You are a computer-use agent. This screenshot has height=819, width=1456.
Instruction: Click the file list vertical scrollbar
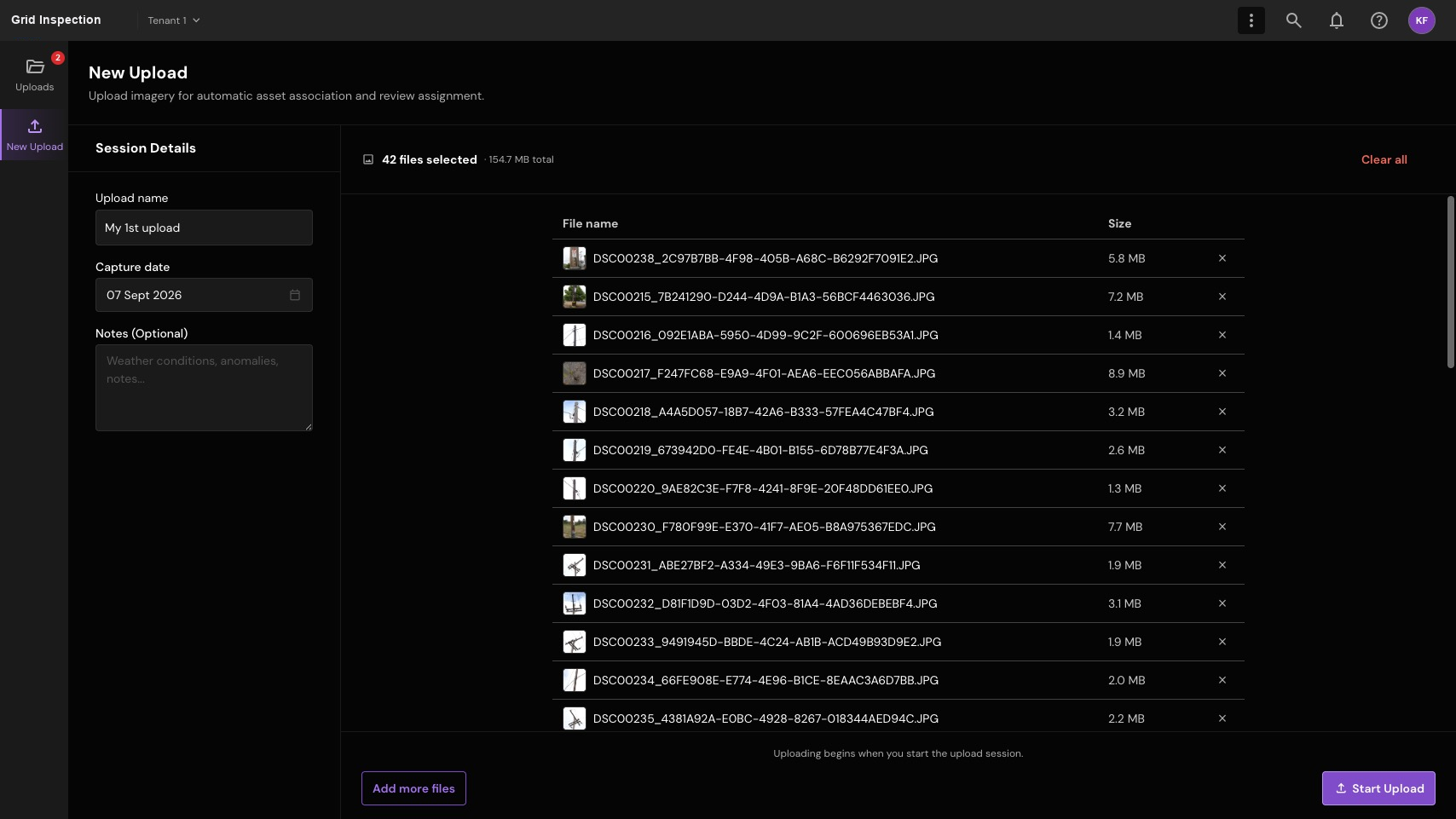pos(1450,282)
